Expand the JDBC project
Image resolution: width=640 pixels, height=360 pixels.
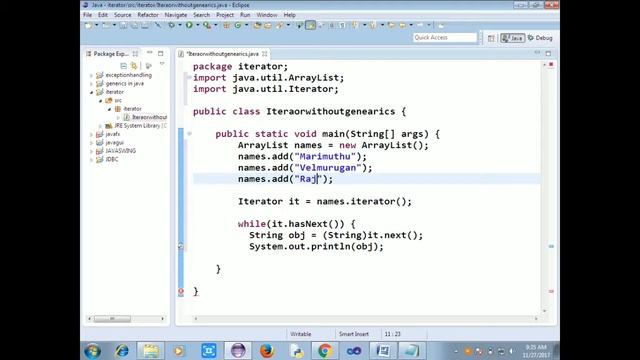pos(91,160)
